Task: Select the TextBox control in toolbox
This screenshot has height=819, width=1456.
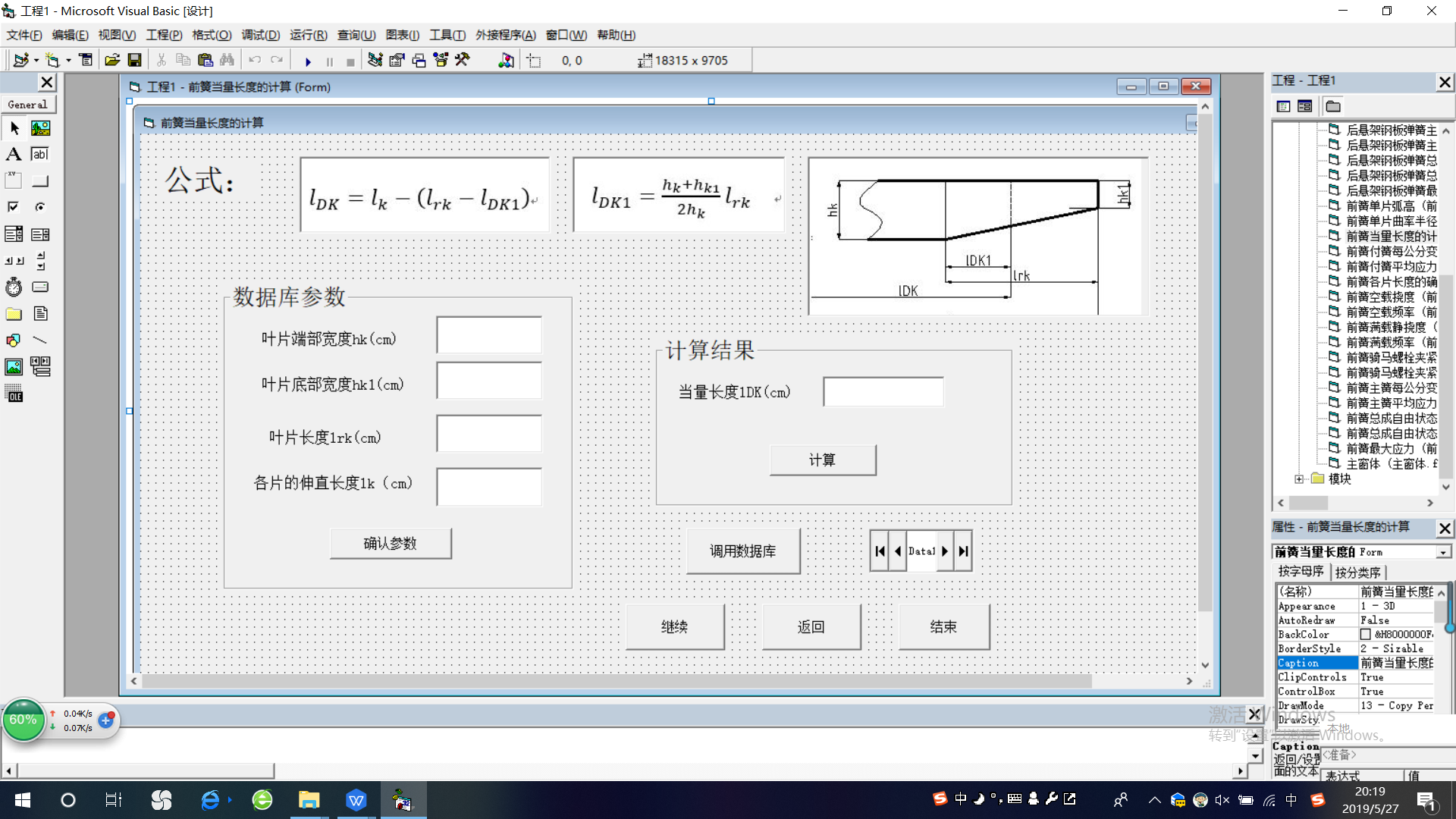Action: coord(40,154)
